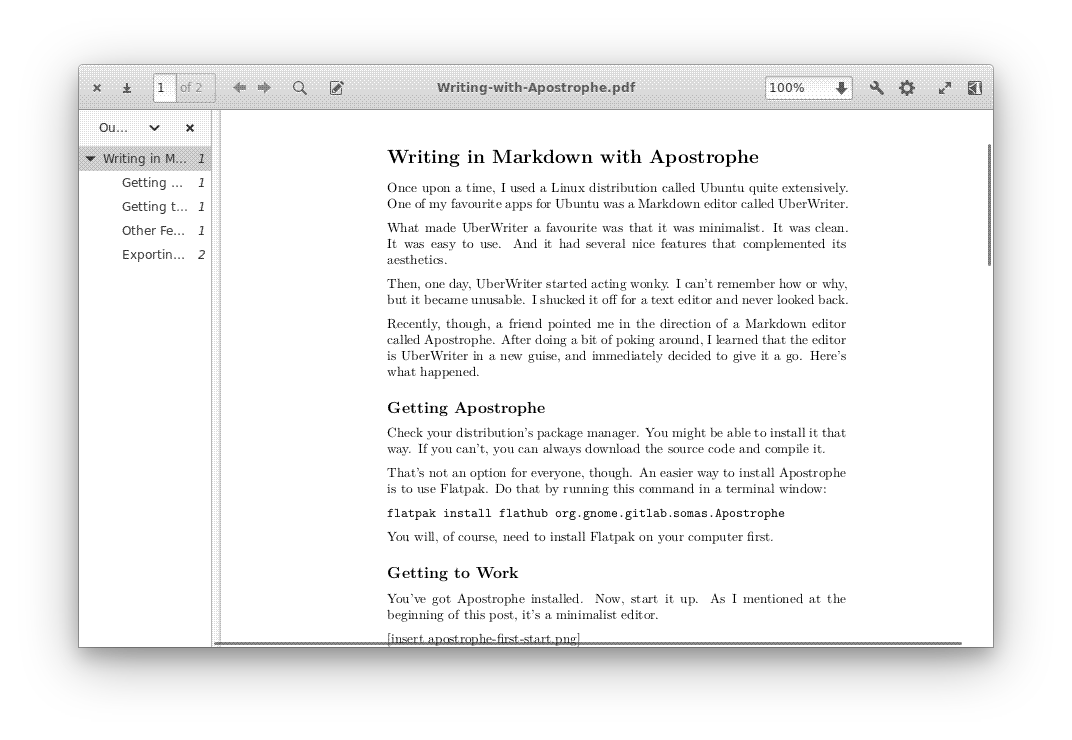1072x740 pixels.
Task: Select the 'Getting t...' outline entry
Action: pos(145,207)
